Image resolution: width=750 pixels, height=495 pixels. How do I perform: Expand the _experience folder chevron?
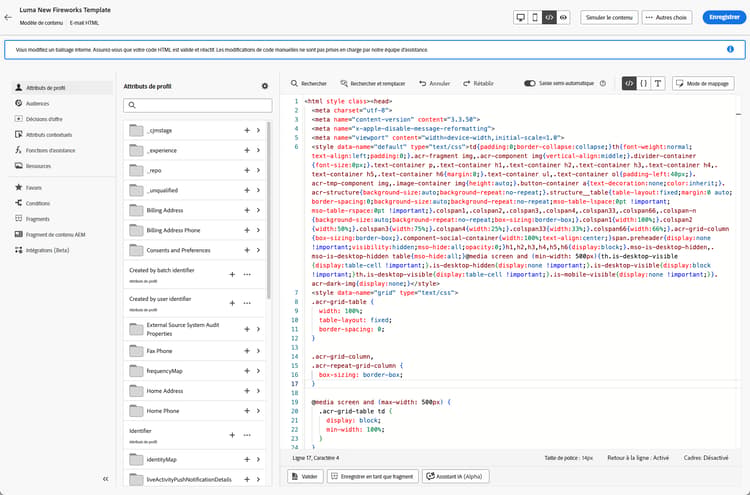tap(258, 150)
